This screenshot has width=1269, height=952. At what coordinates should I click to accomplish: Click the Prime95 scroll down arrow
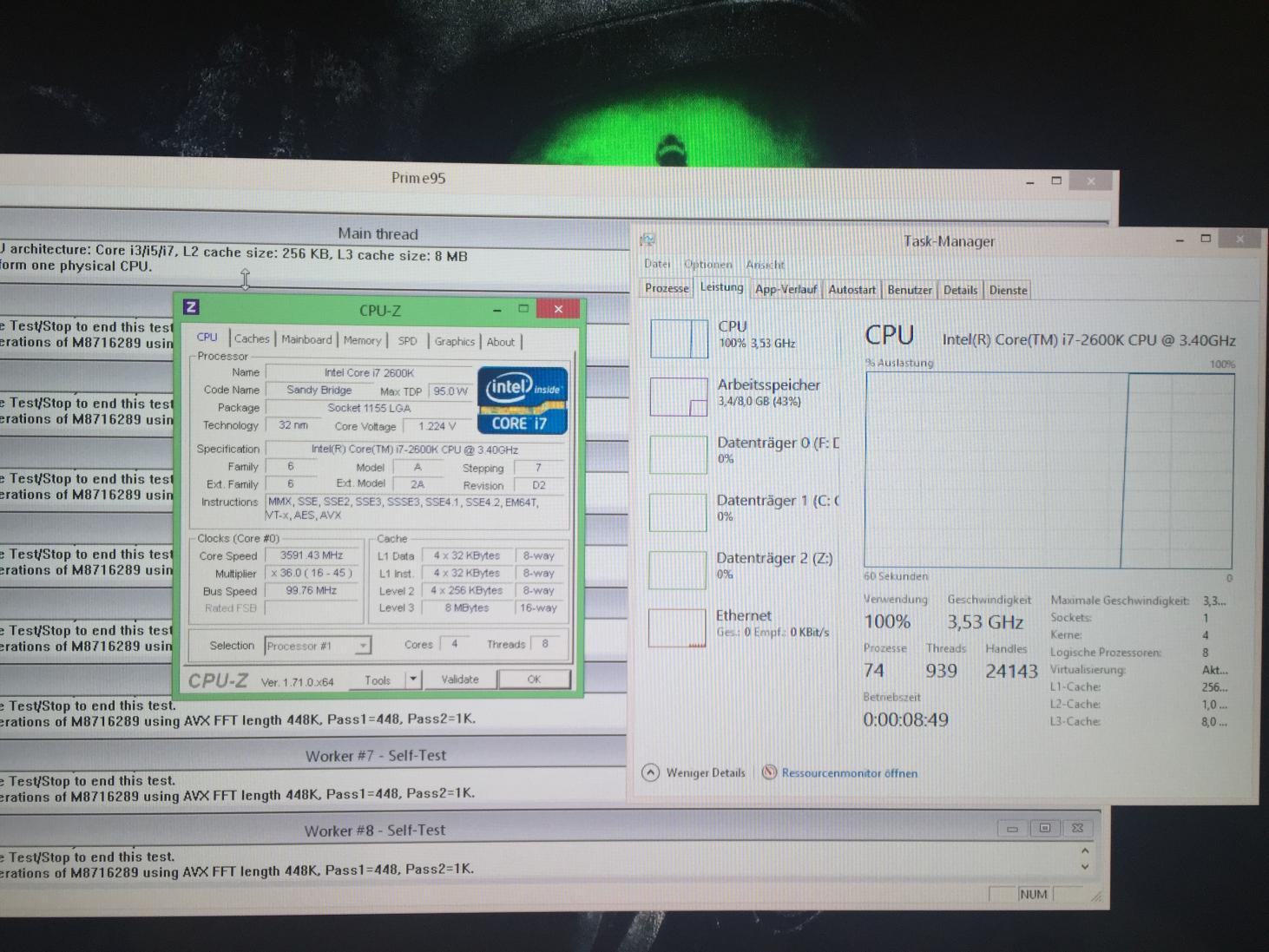pyautogui.click(x=1085, y=867)
